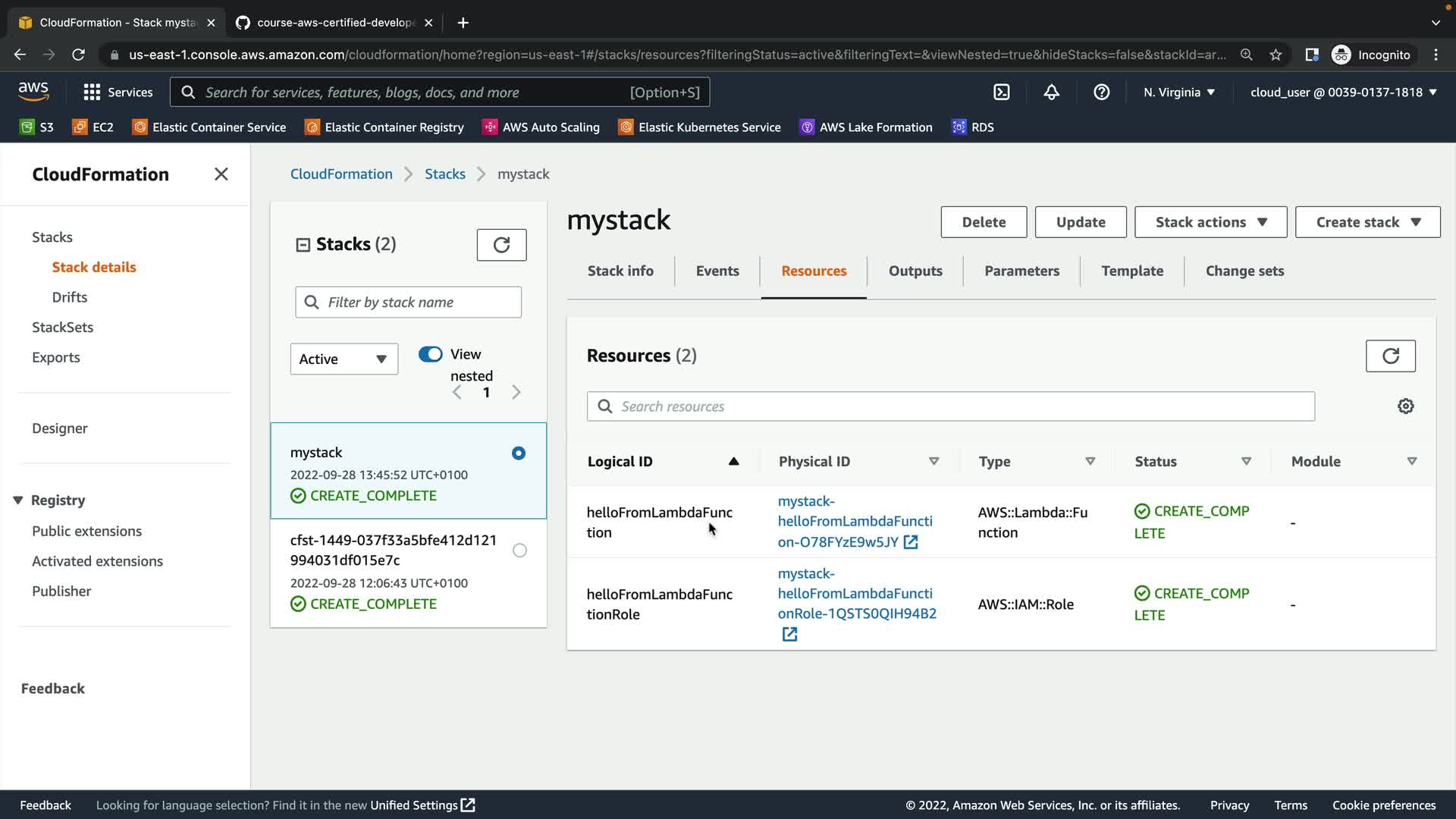Screen dimensions: 1456x819
Task: Open the Services grid menu
Action: (x=92, y=93)
